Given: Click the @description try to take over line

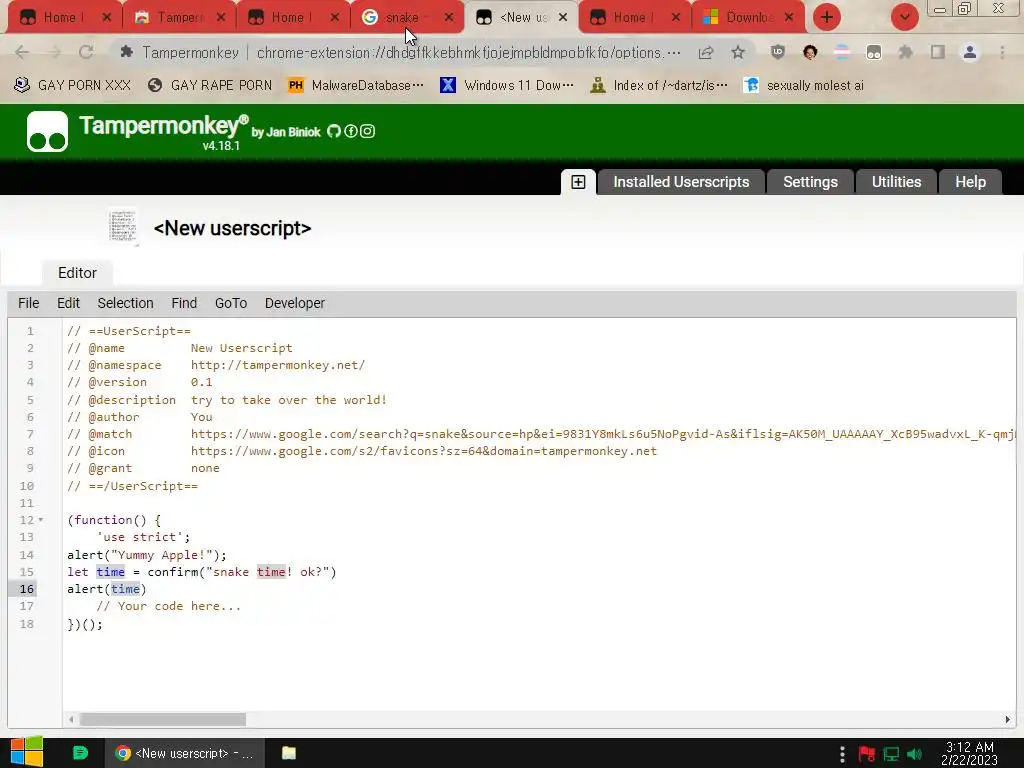Looking at the screenshot, I should 227,400.
